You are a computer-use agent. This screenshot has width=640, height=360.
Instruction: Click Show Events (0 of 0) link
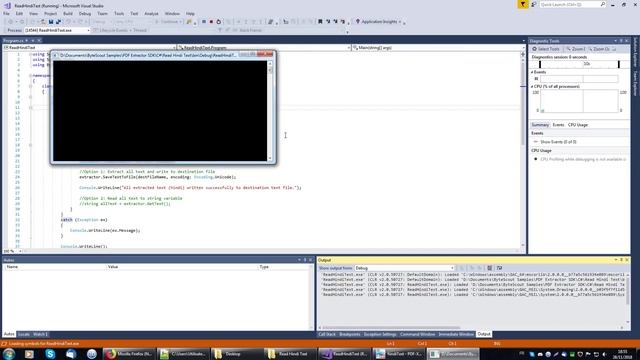558,142
